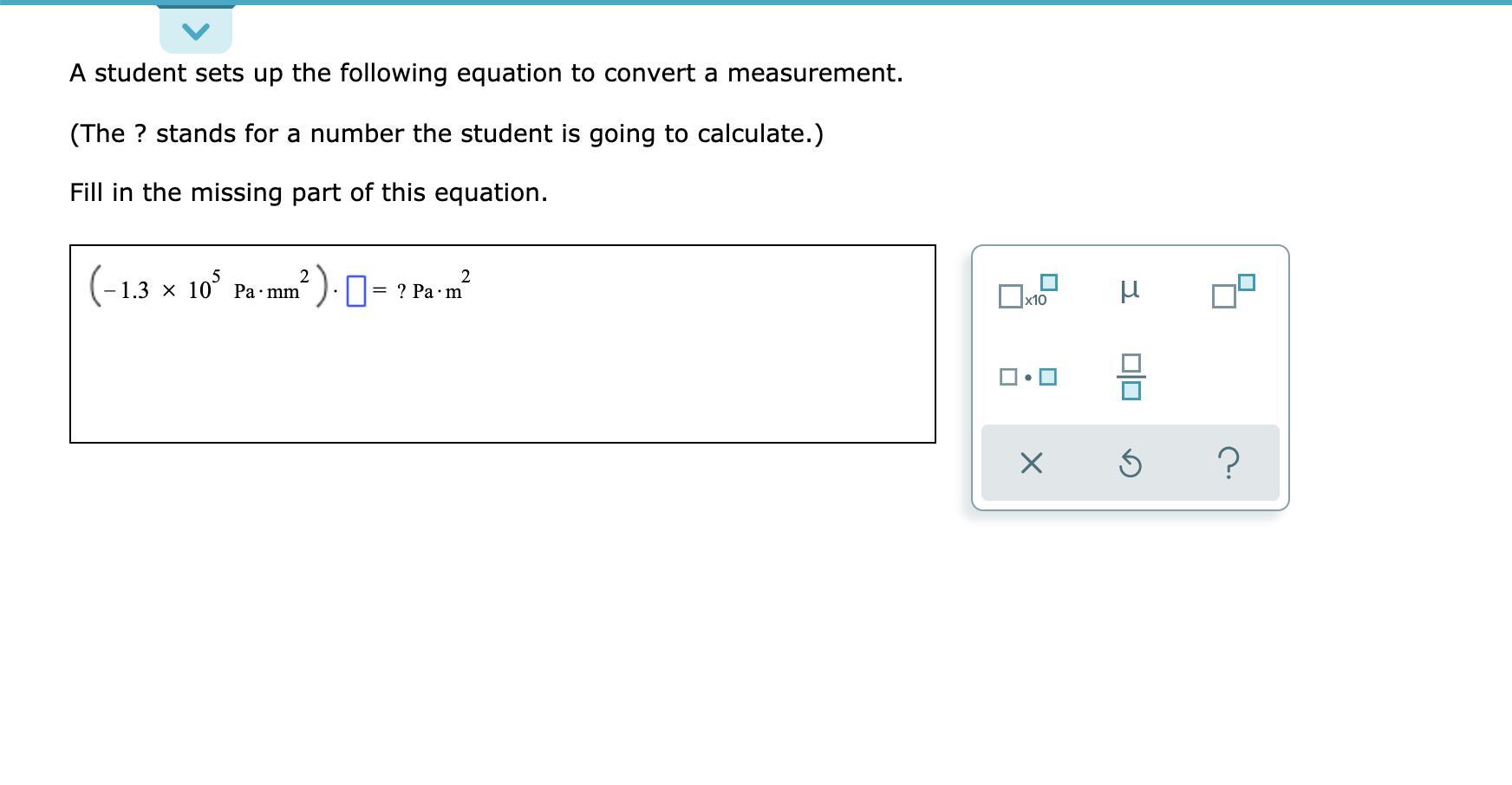Insert the dot multiplication template

coord(1028,377)
